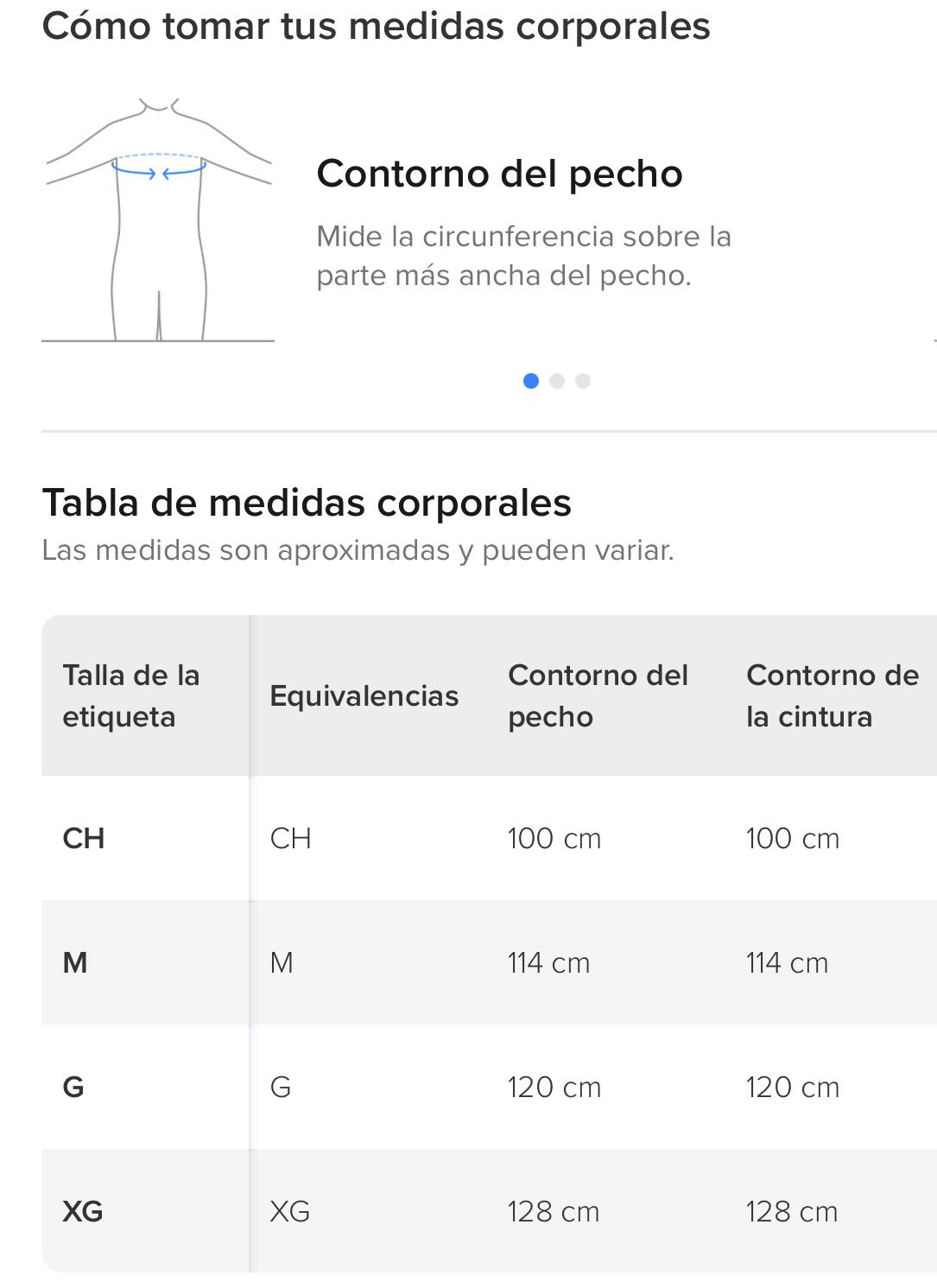Select the 'Contorno del pecho' heading
Screen dimensions: 937x1288
pos(499,174)
